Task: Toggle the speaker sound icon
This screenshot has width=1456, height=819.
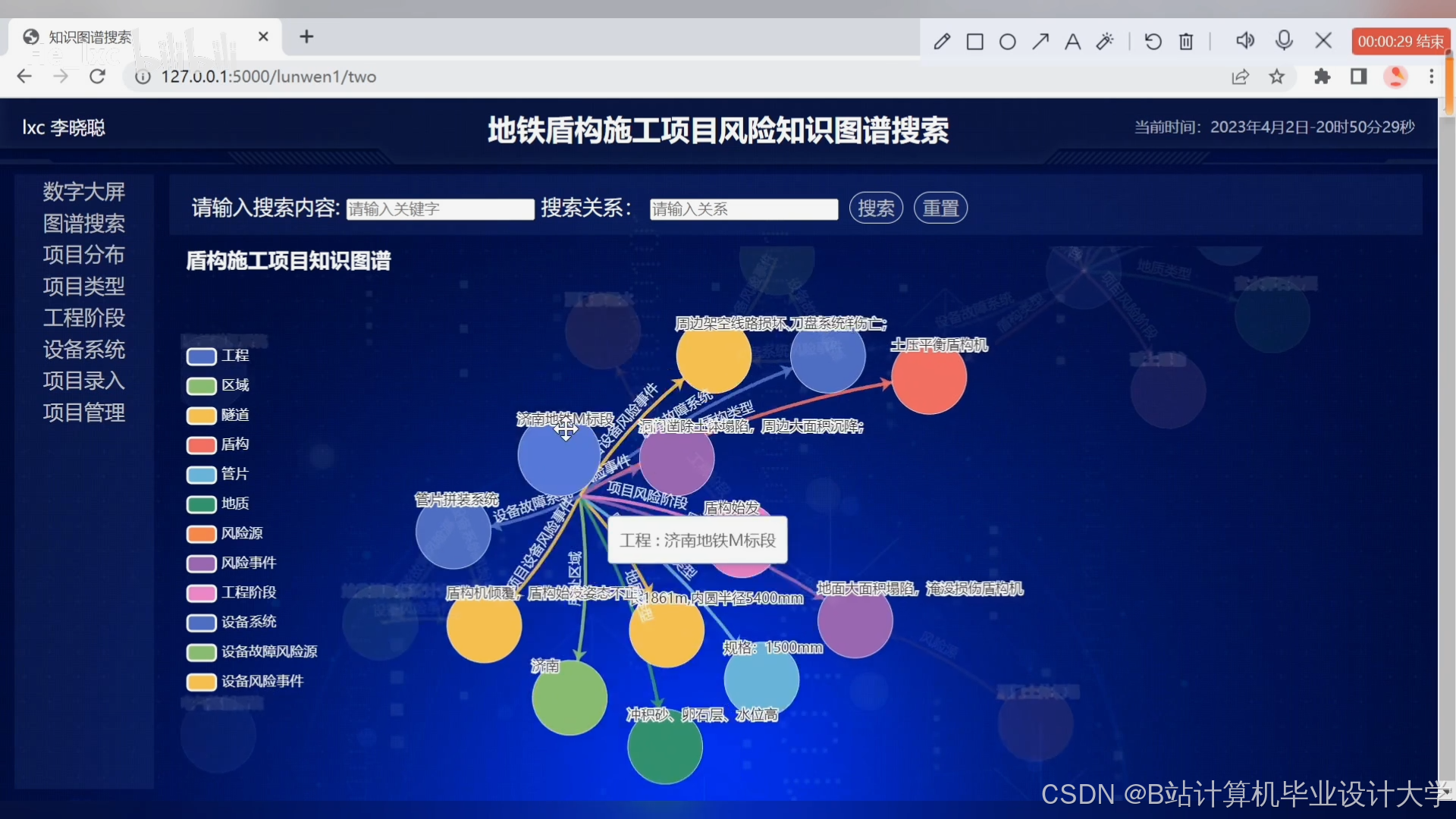Action: point(1244,40)
